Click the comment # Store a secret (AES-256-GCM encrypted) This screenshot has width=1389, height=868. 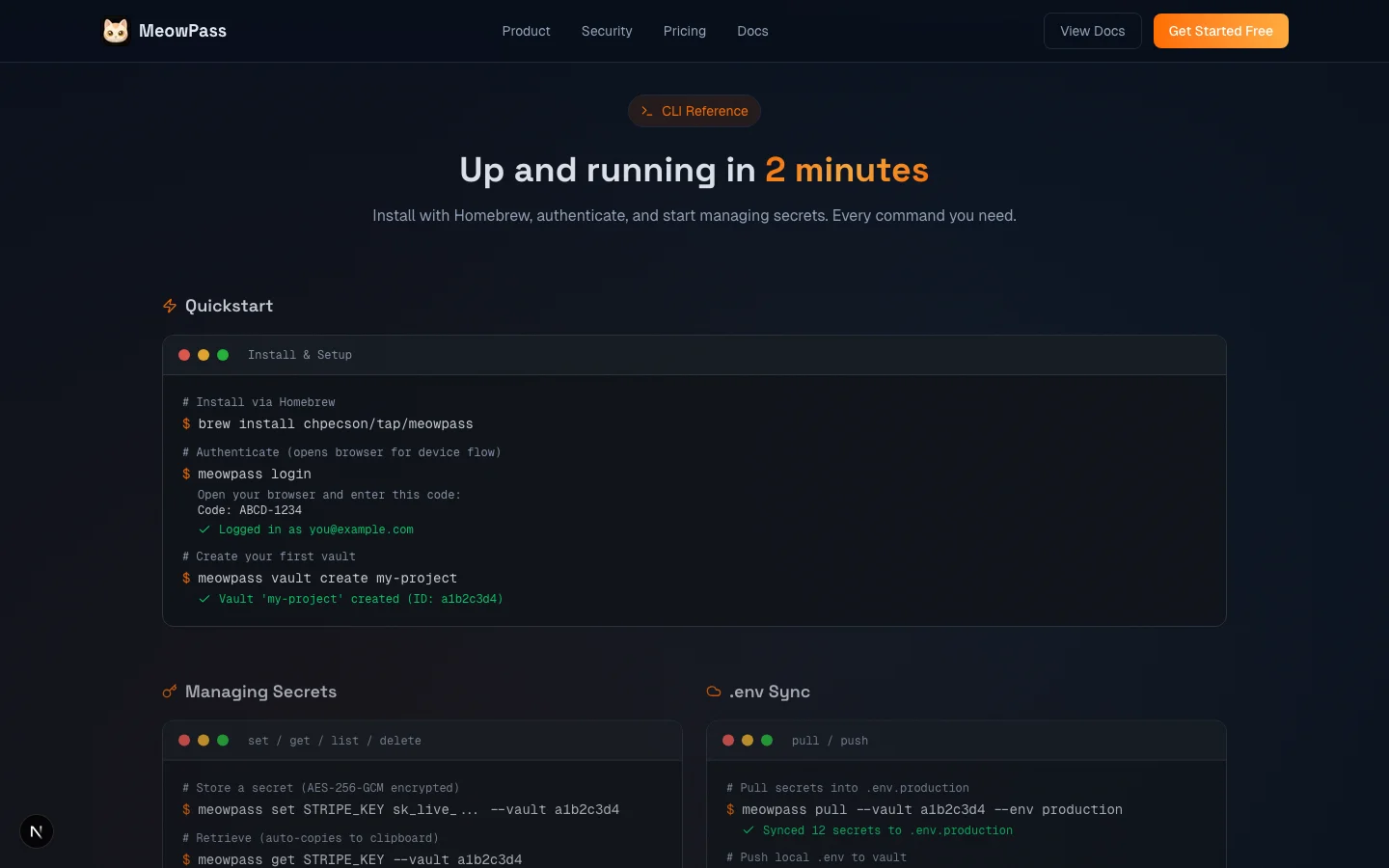coord(321,788)
